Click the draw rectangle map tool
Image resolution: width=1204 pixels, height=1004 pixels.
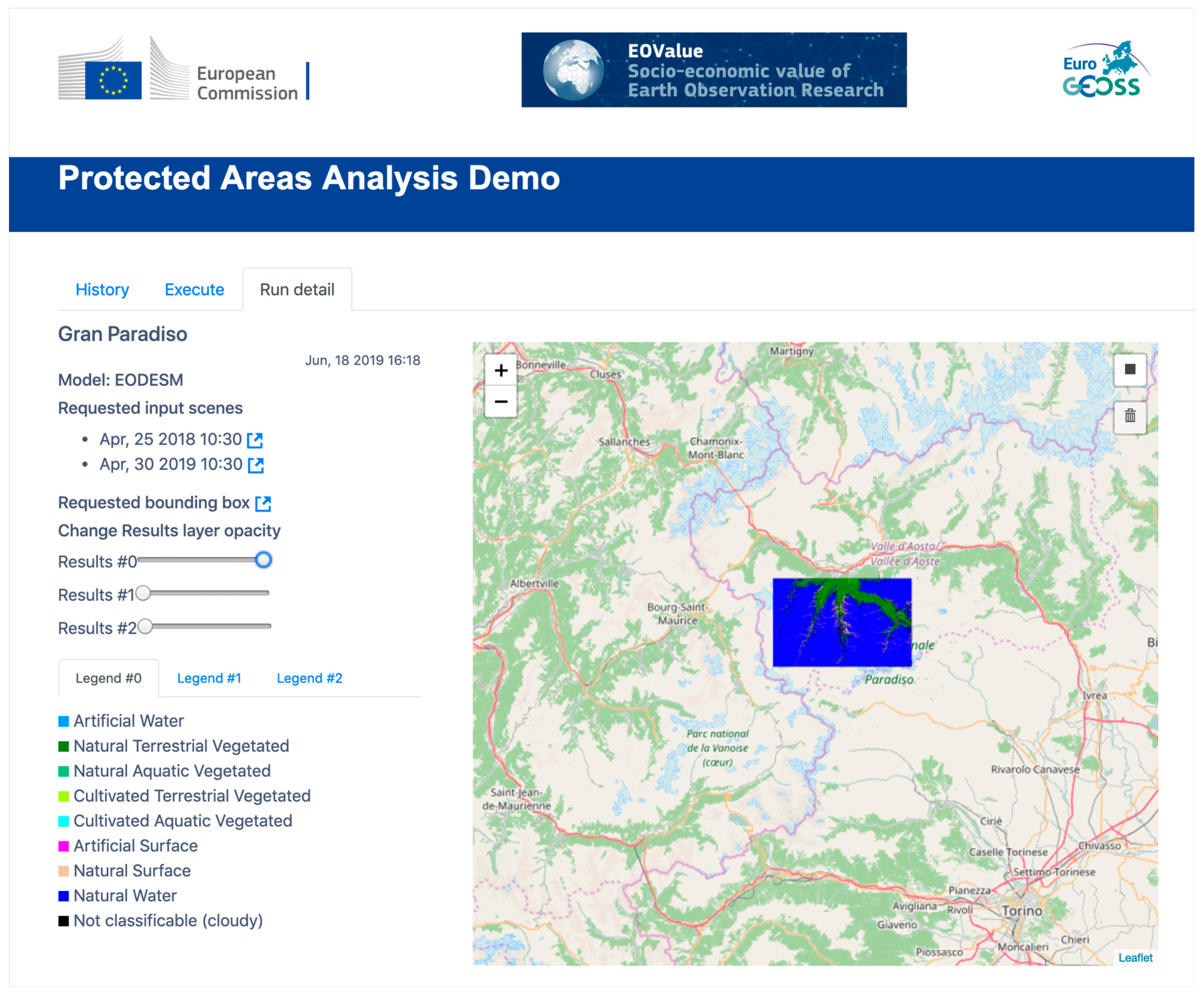click(1129, 369)
